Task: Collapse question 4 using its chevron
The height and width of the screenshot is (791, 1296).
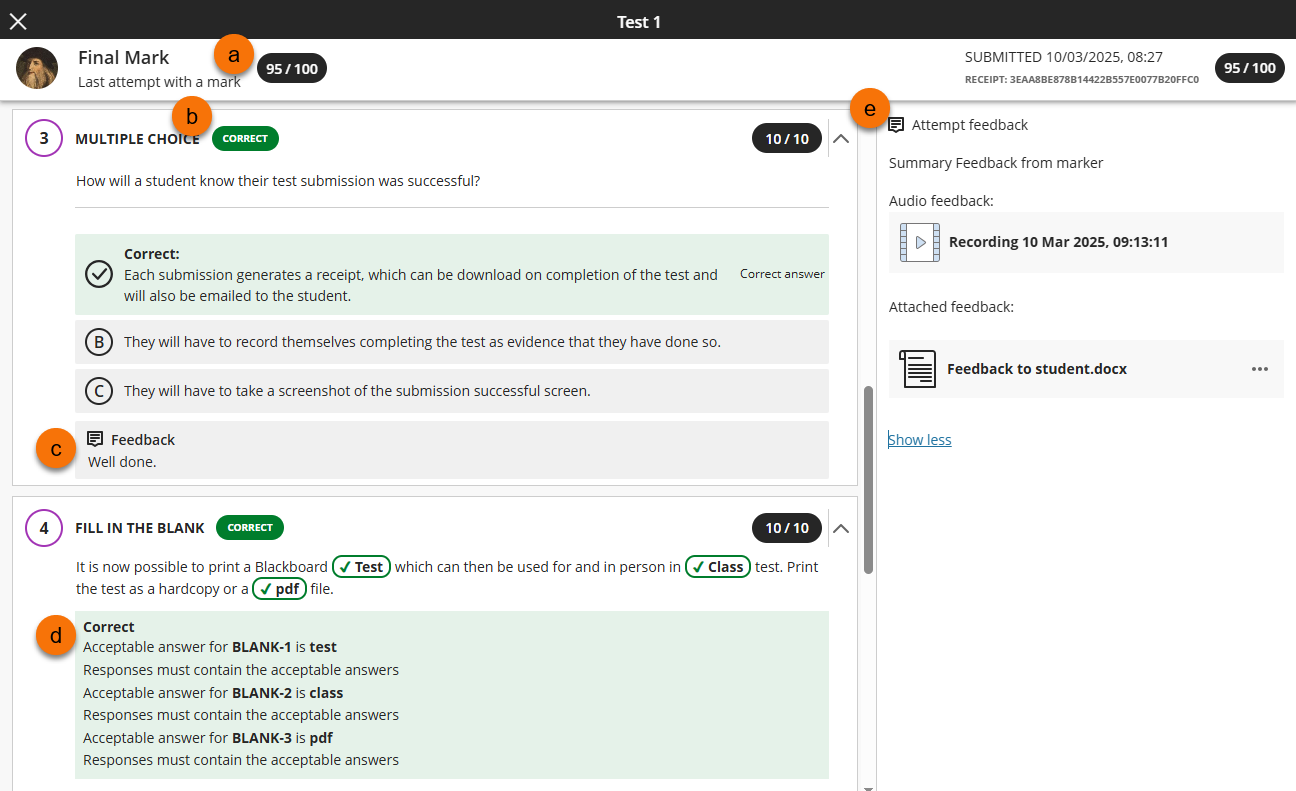Action: pos(841,528)
